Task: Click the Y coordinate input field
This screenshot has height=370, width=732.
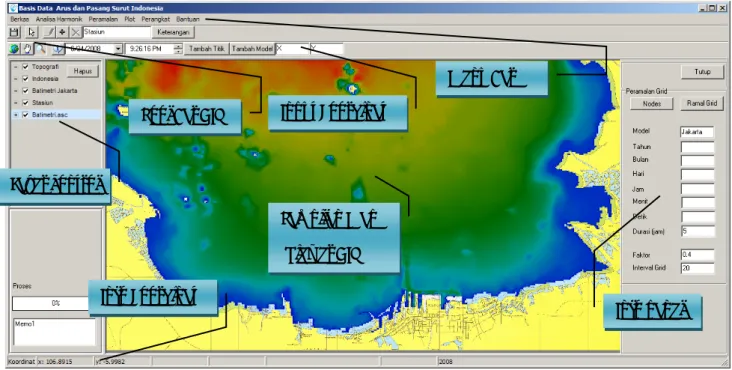Action: 327,49
